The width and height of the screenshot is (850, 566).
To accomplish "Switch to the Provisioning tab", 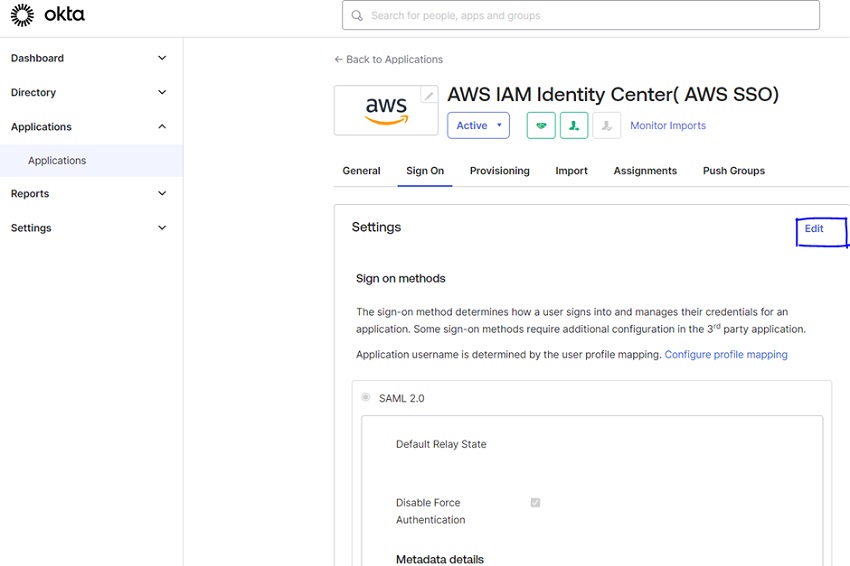I will coord(499,171).
